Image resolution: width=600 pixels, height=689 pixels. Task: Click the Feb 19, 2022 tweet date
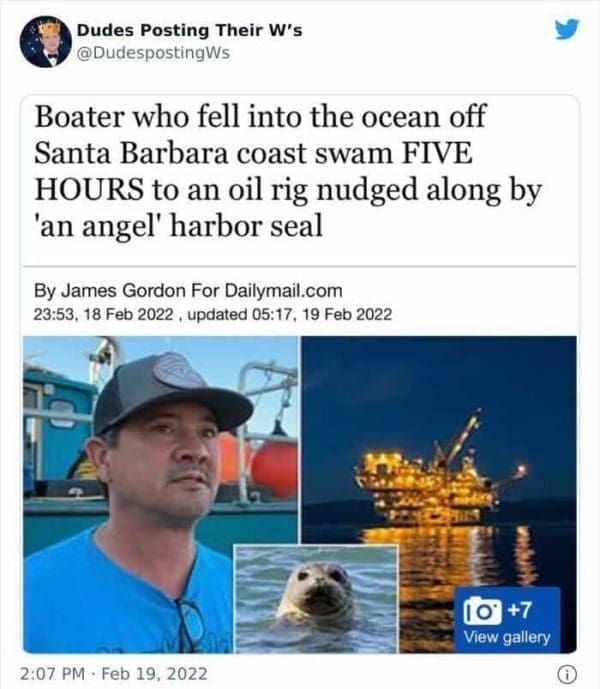154,674
